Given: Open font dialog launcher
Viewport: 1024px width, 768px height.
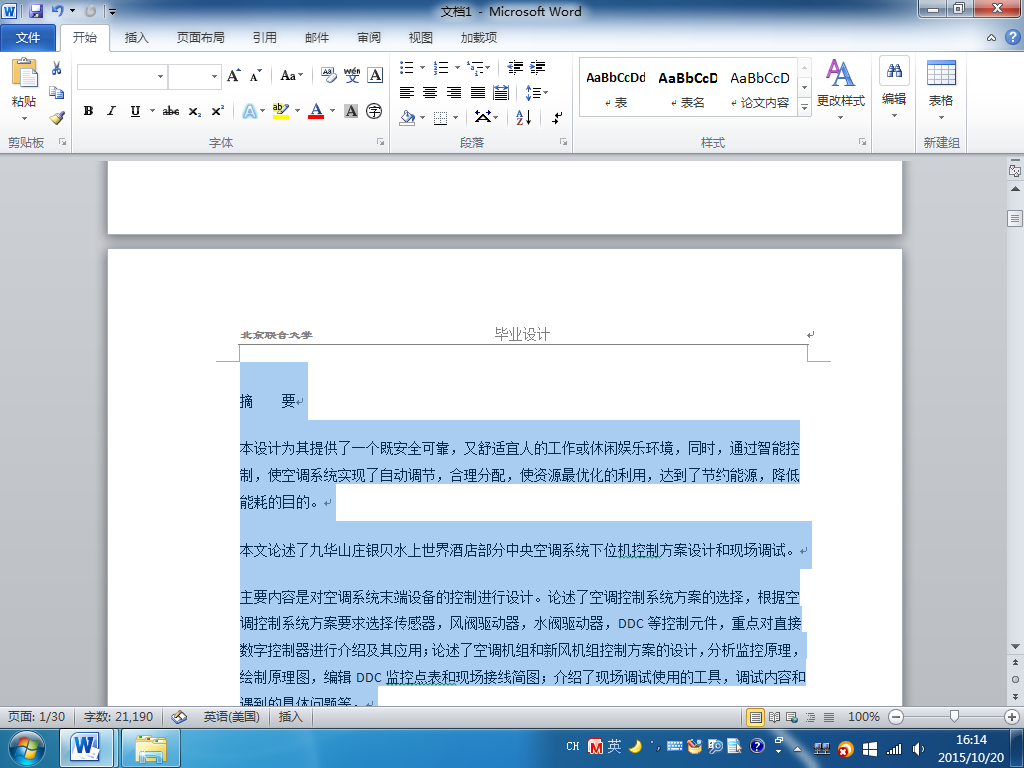Looking at the screenshot, I should 381,142.
